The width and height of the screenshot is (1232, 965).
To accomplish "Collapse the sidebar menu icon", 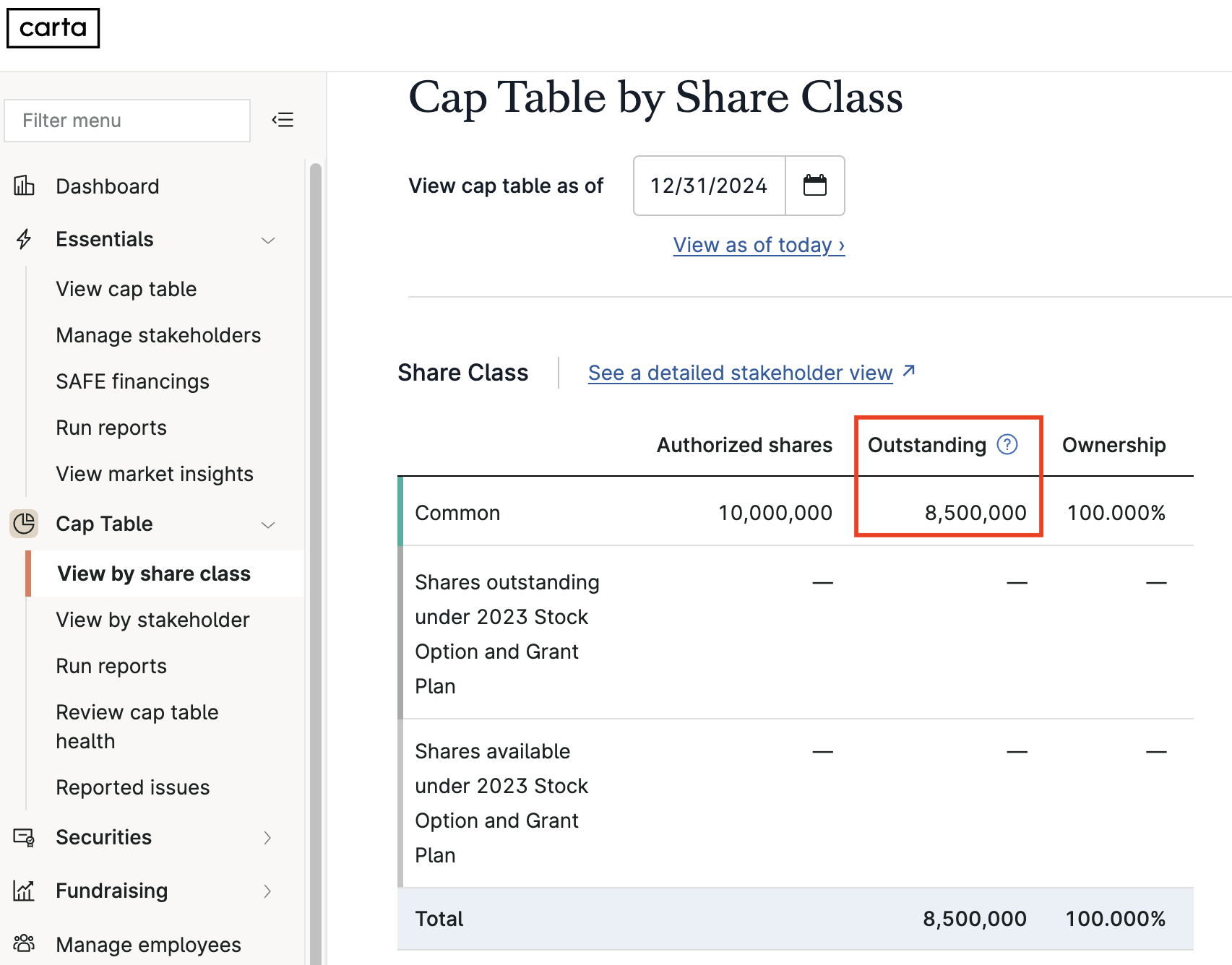I will [x=283, y=120].
